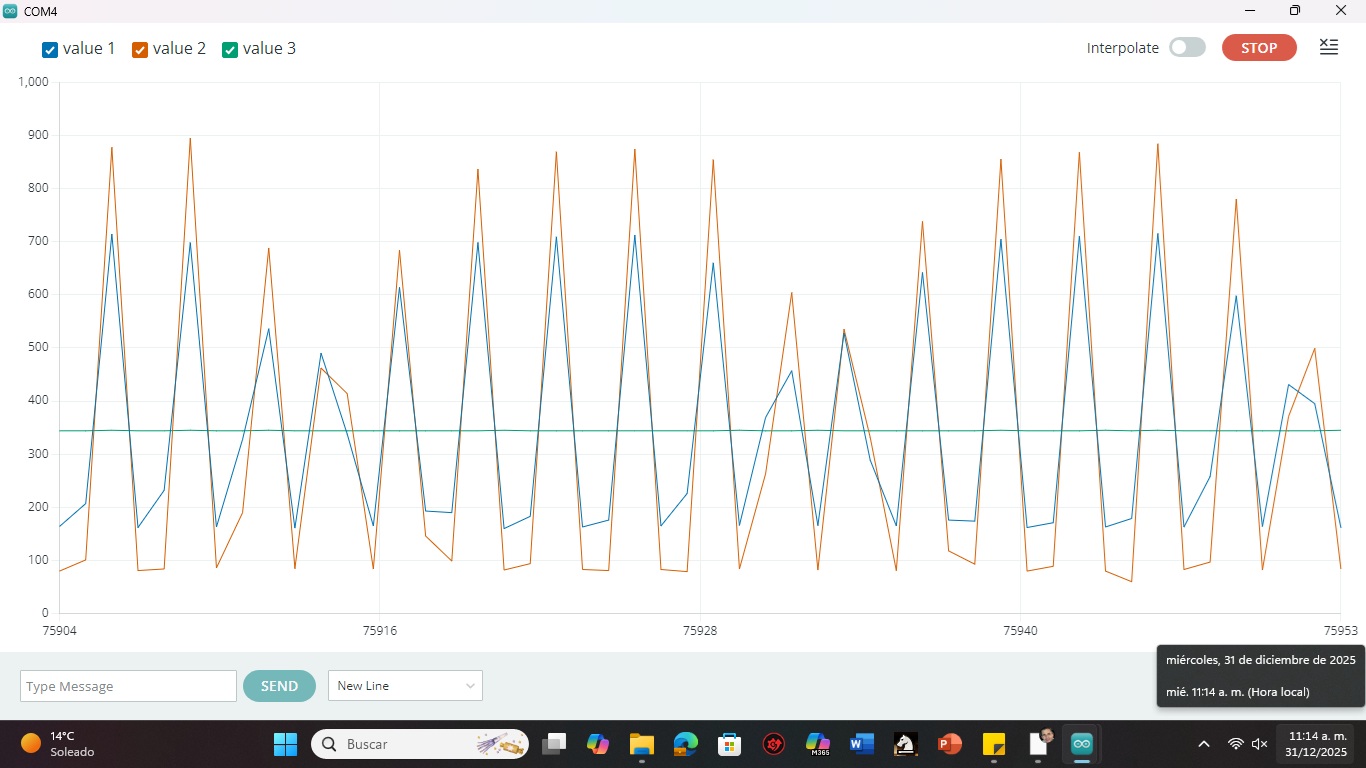Show hidden system tray icons

point(1204,744)
